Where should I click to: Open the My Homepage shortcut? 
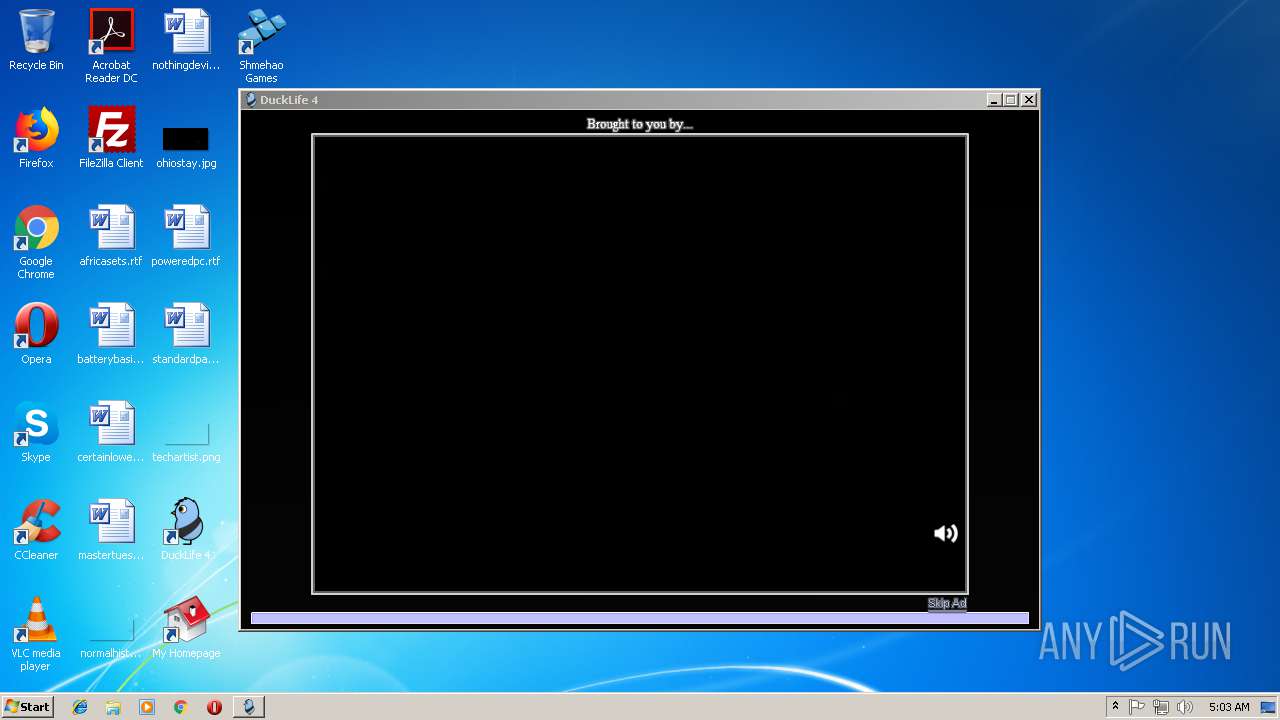tap(186, 628)
